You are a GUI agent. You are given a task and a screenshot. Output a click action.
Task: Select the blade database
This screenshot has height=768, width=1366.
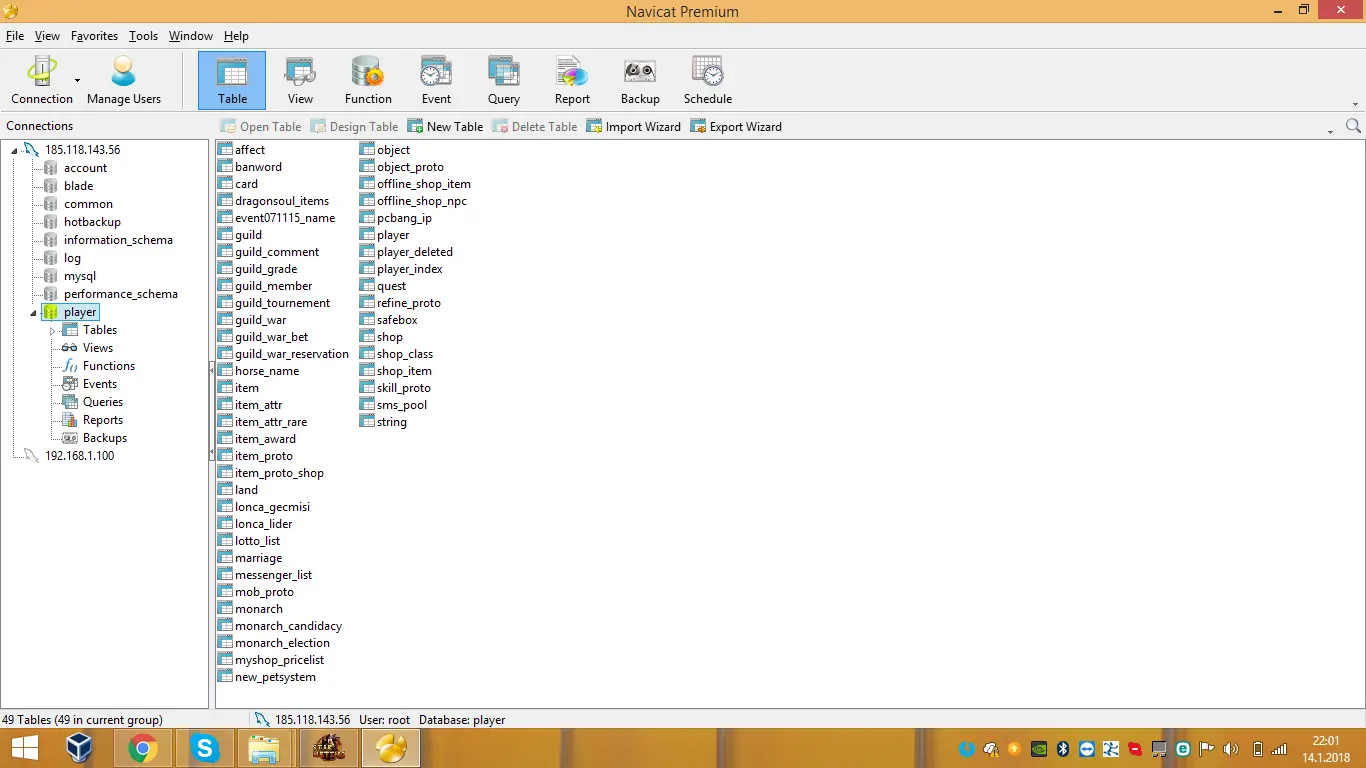point(78,186)
